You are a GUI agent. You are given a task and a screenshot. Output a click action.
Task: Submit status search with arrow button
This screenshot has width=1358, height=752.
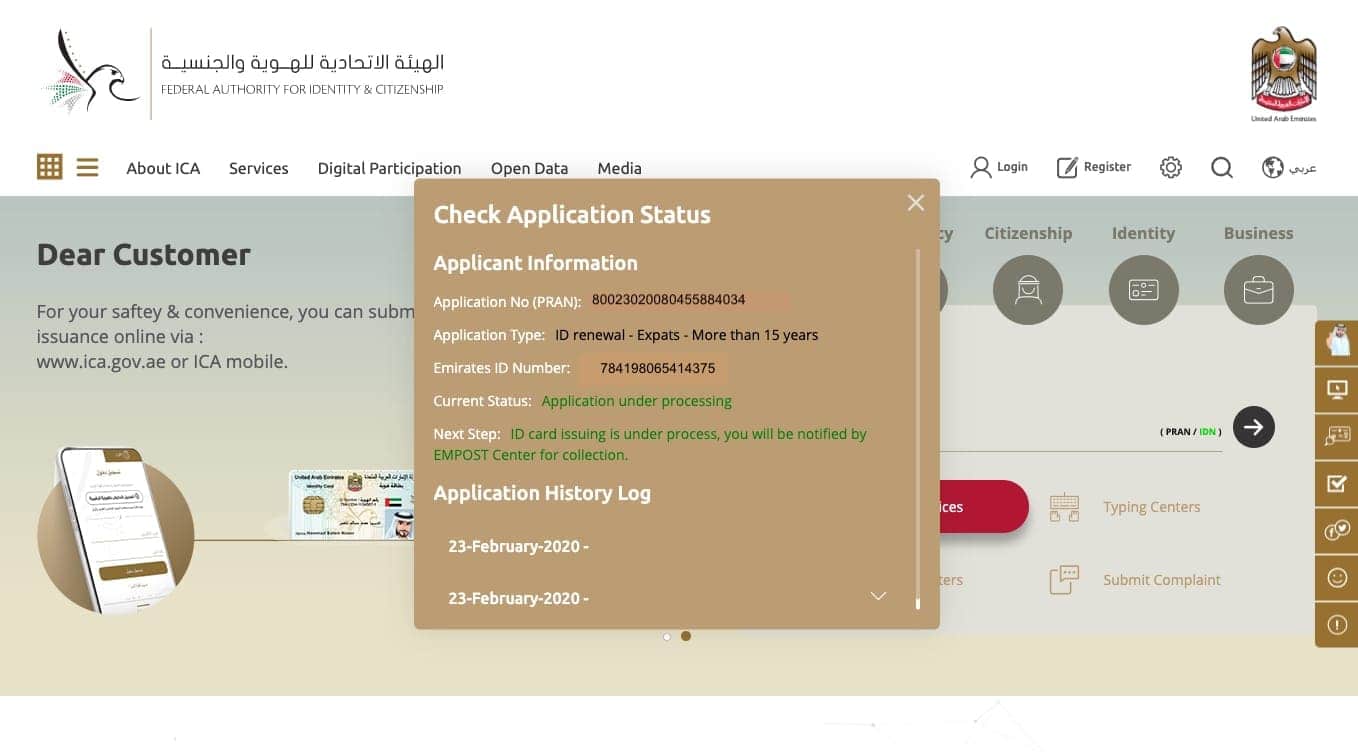coord(1254,427)
